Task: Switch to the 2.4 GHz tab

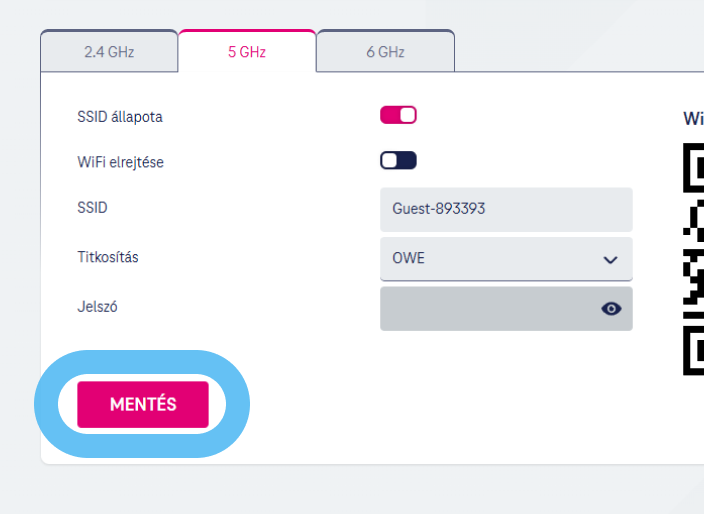Action: (109, 52)
